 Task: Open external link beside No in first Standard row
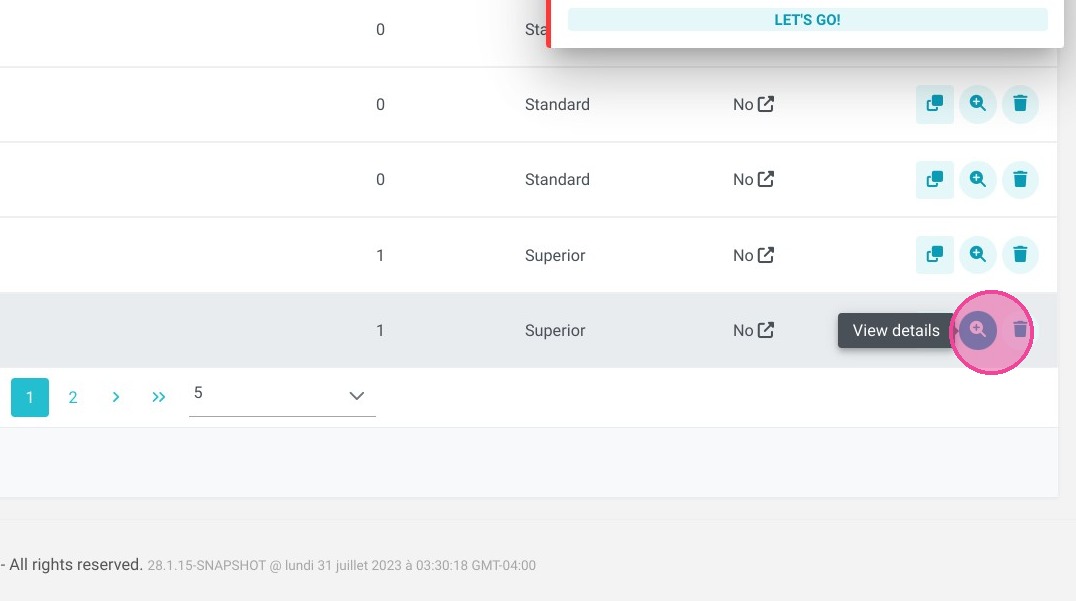pos(766,104)
